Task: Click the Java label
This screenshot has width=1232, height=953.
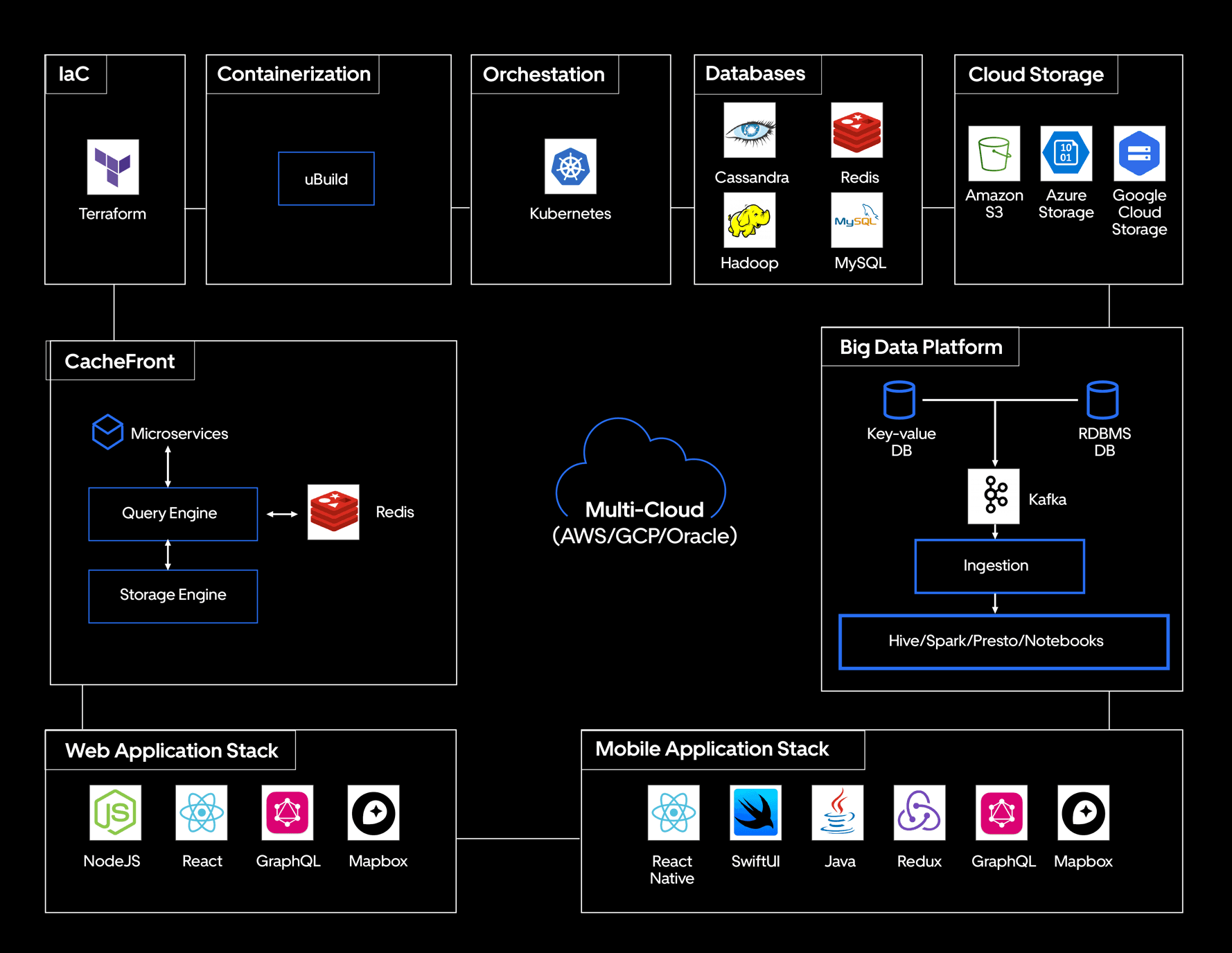Action: pyautogui.click(x=840, y=861)
